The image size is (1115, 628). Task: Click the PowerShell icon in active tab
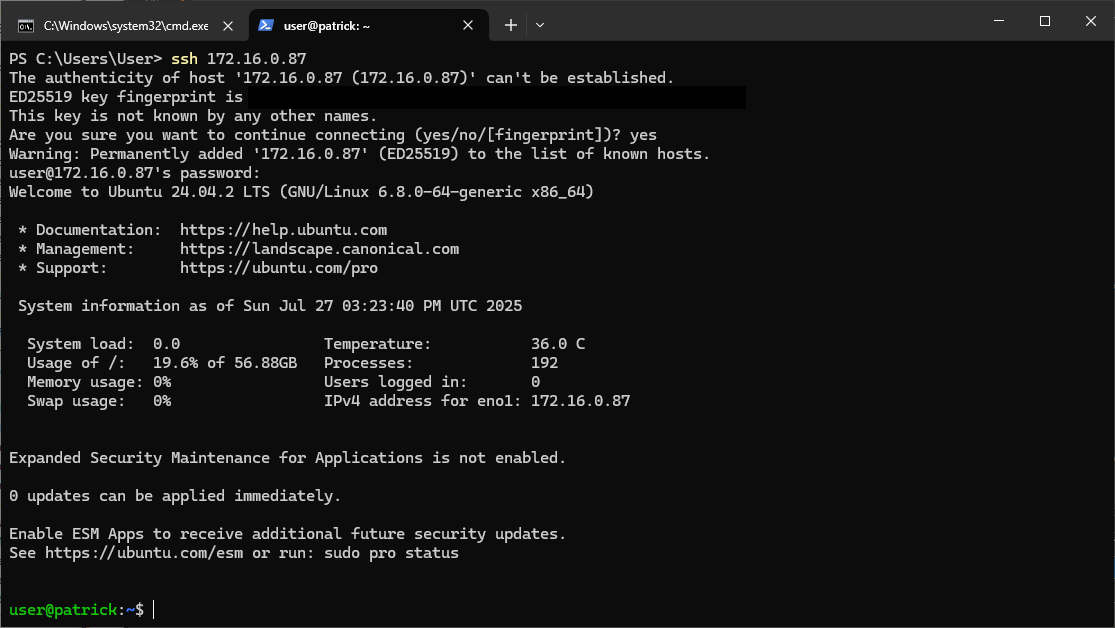tap(266, 25)
